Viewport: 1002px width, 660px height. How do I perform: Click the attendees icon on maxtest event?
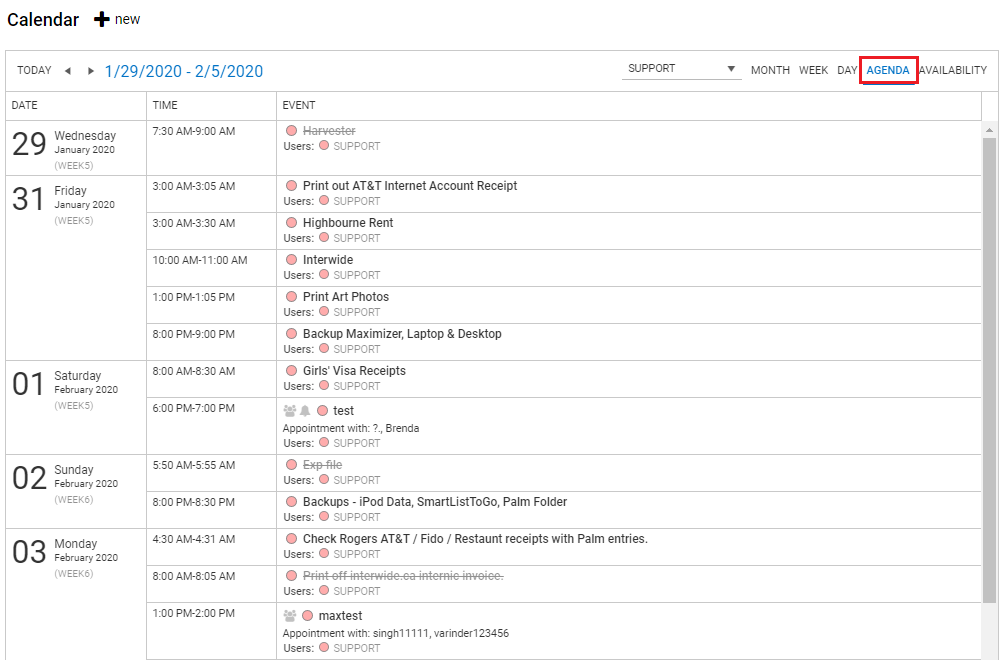pyautogui.click(x=290, y=616)
